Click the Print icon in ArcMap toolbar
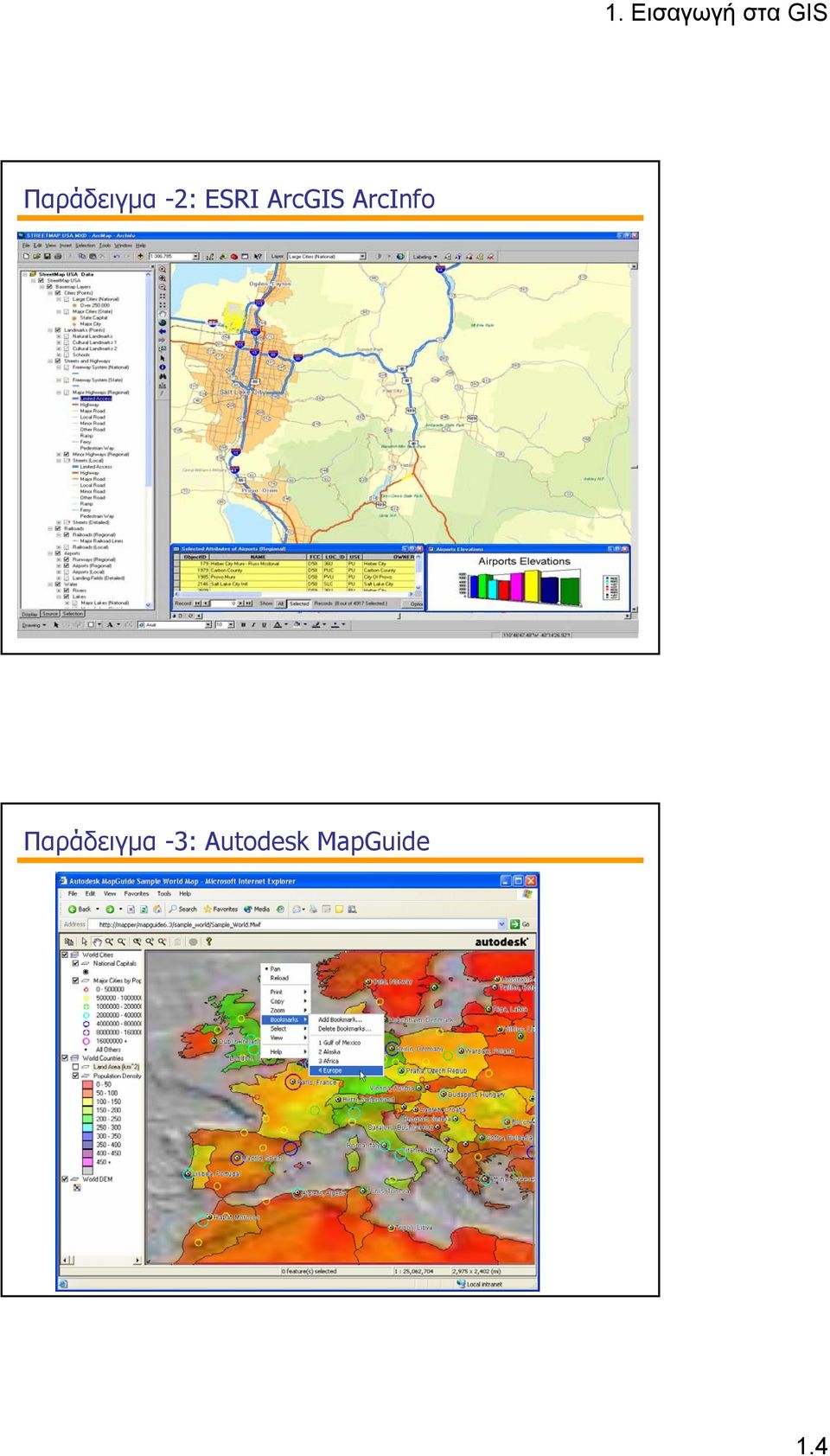The width and height of the screenshot is (830, 1456). pos(57,256)
